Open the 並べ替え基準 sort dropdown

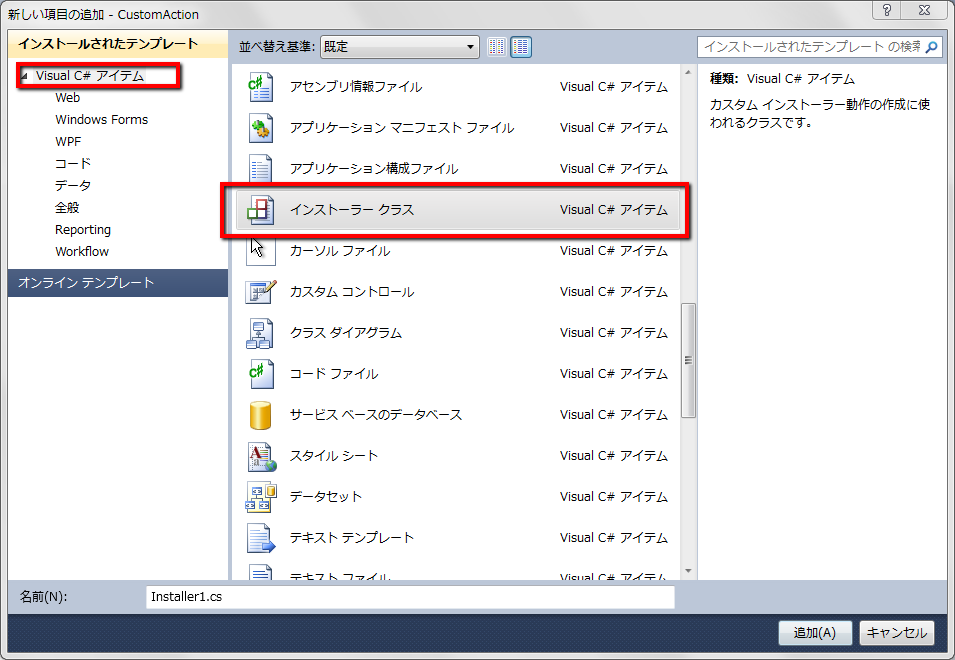[400, 47]
